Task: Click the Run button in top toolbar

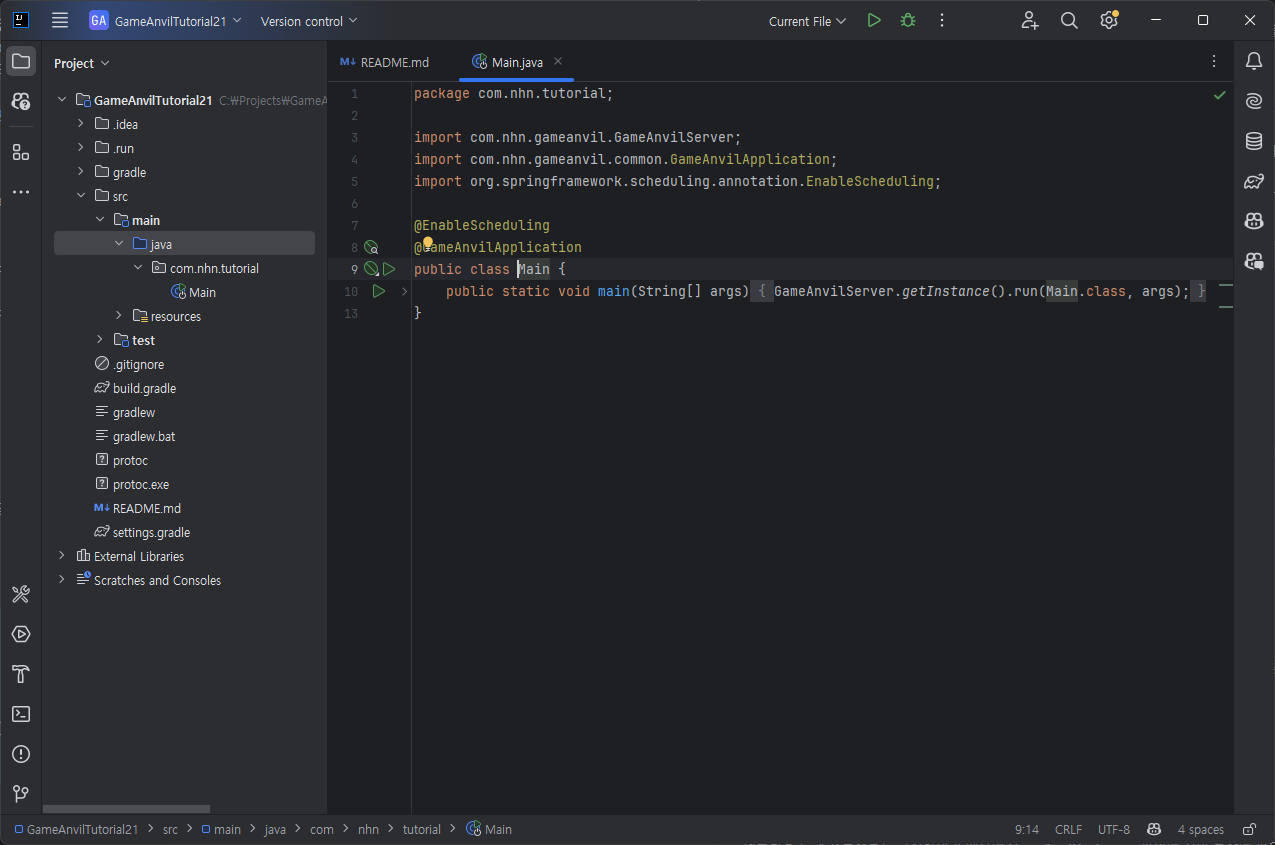Action: point(874,20)
